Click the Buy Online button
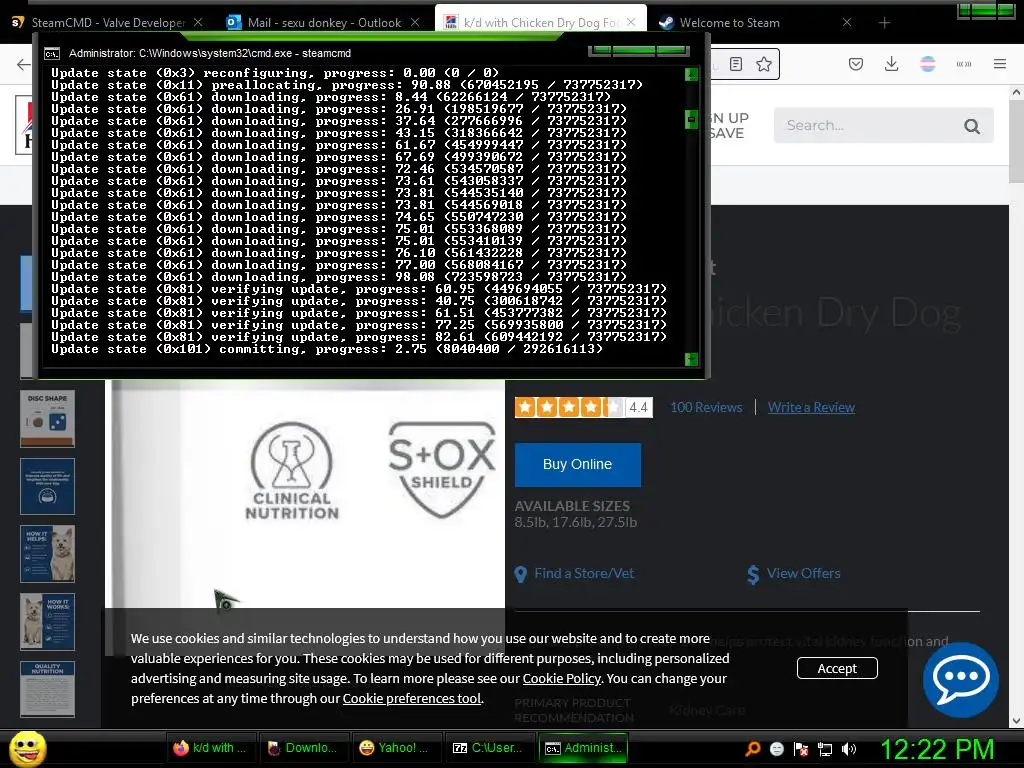This screenshot has height=768, width=1024. 577,464
